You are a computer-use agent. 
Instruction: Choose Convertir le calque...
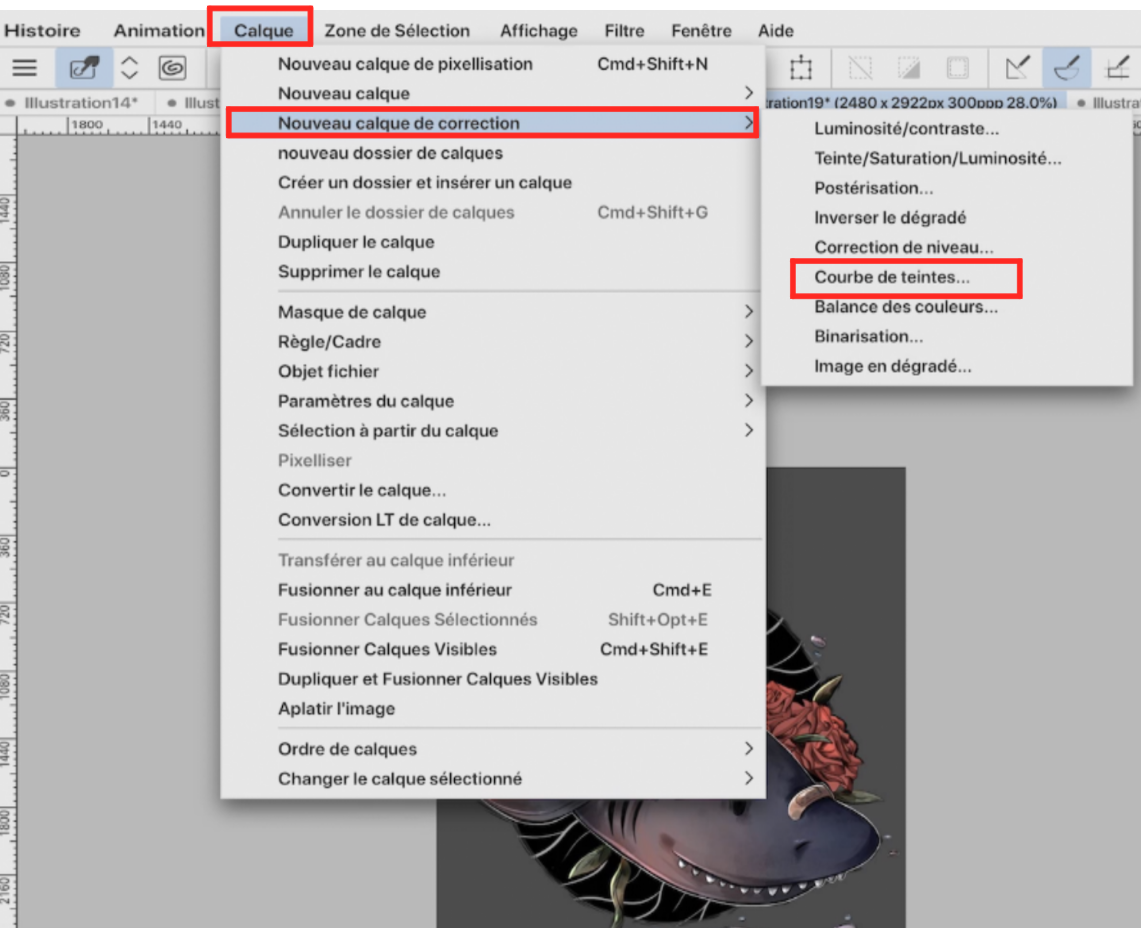pos(493,490)
